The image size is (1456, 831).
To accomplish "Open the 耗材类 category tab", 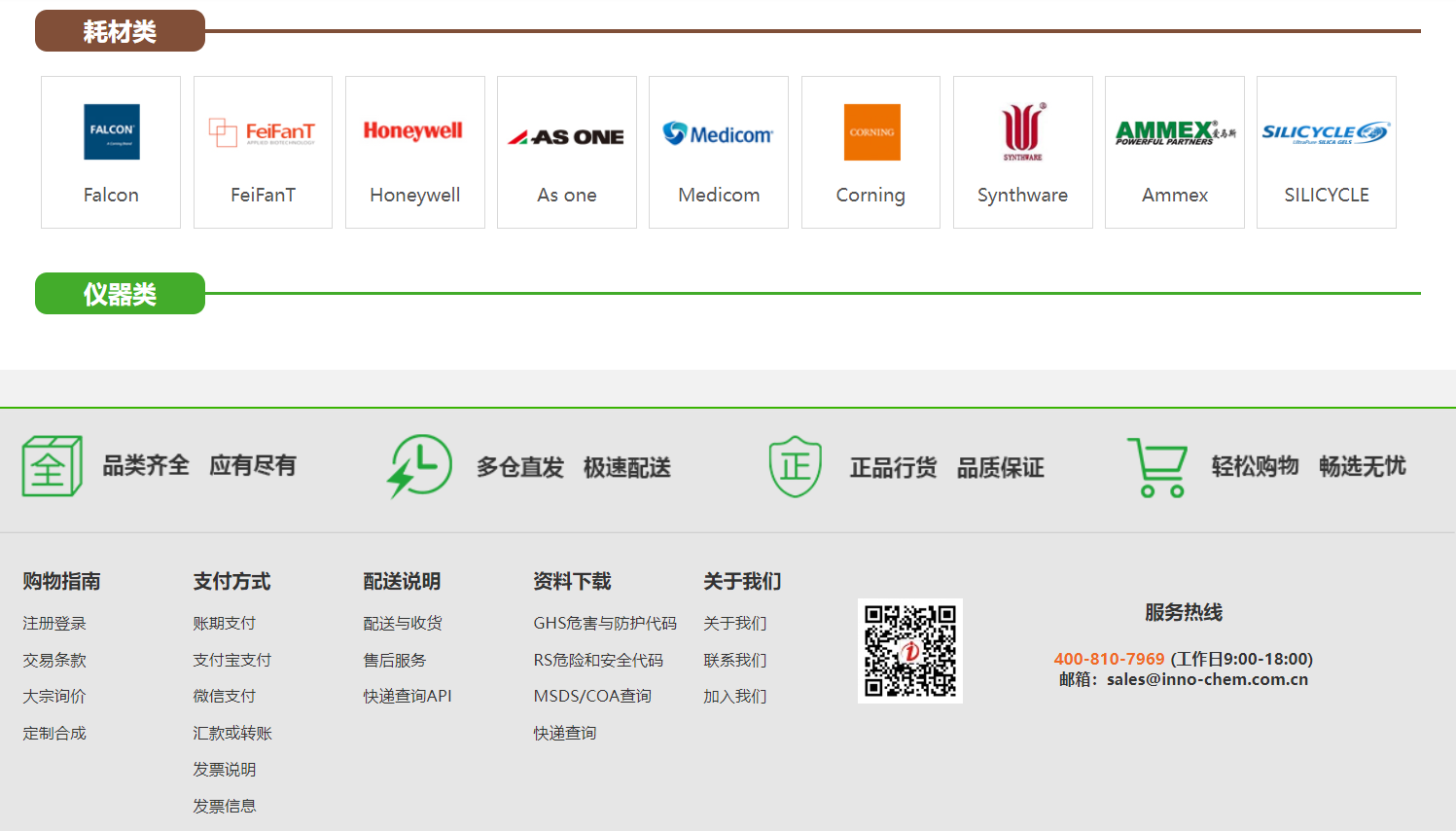I will pyautogui.click(x=120, y=31).
